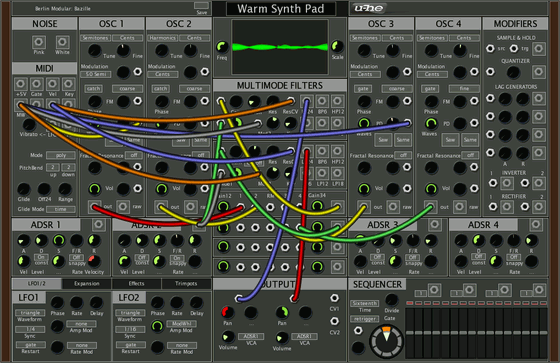Click the Quantizer input socket
560x363 pixels.
490,72
